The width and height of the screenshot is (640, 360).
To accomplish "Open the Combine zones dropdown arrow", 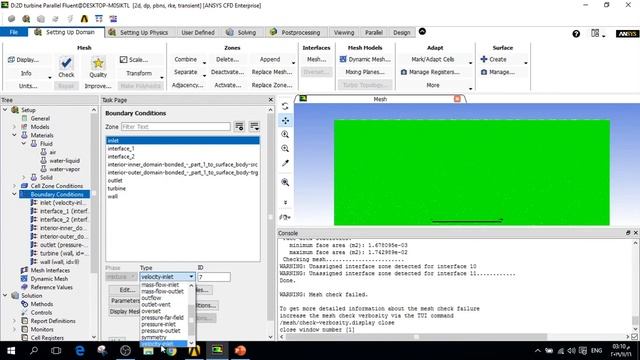I will (x=204, y=62).
